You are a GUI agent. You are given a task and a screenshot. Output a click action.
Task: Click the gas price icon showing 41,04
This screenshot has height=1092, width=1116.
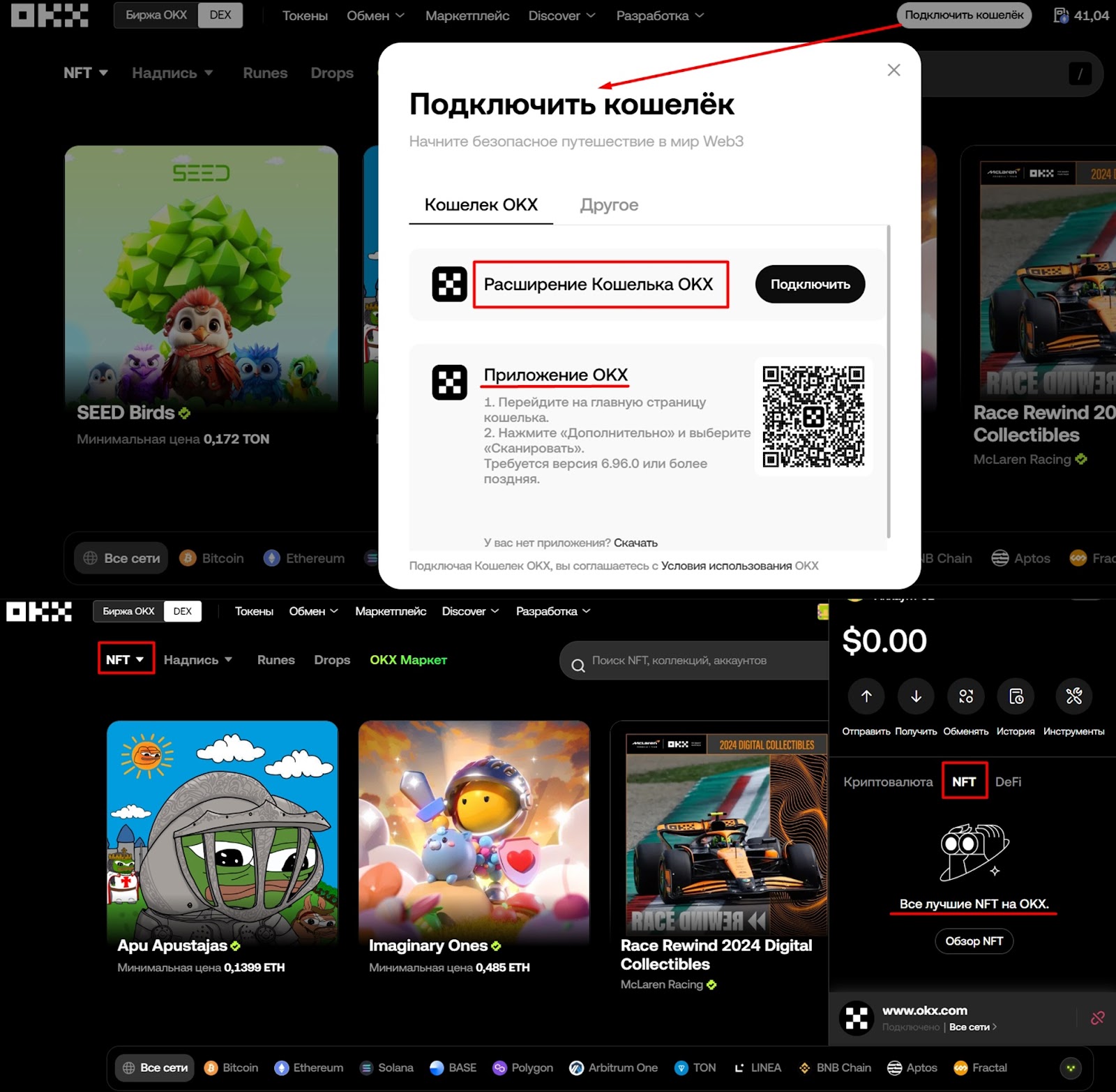coord(1061,15)
